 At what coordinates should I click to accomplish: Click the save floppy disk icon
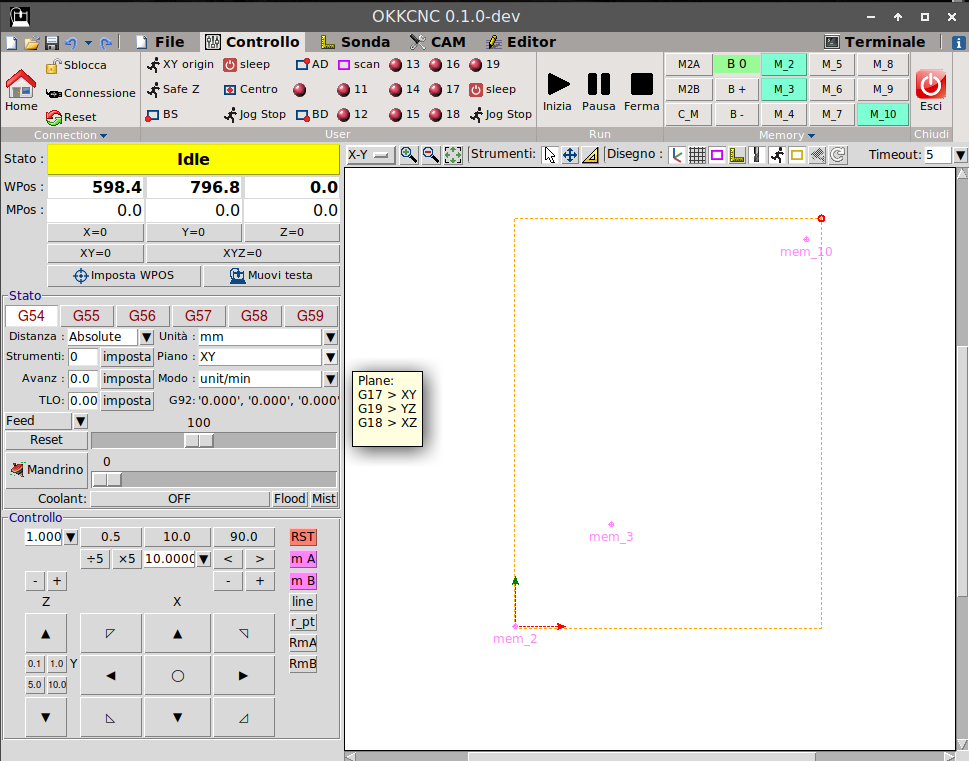click(x=51, y=43)
